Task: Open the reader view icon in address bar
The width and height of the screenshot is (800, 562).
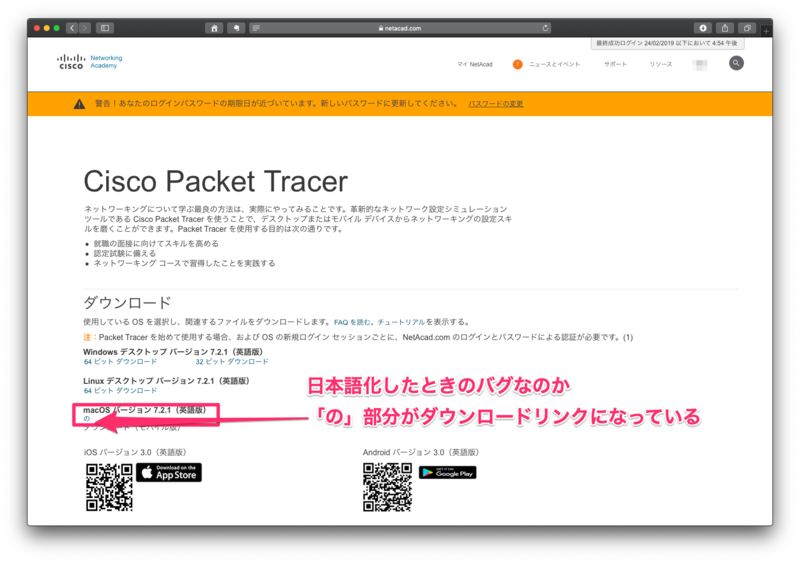Action: click(256, 28)
